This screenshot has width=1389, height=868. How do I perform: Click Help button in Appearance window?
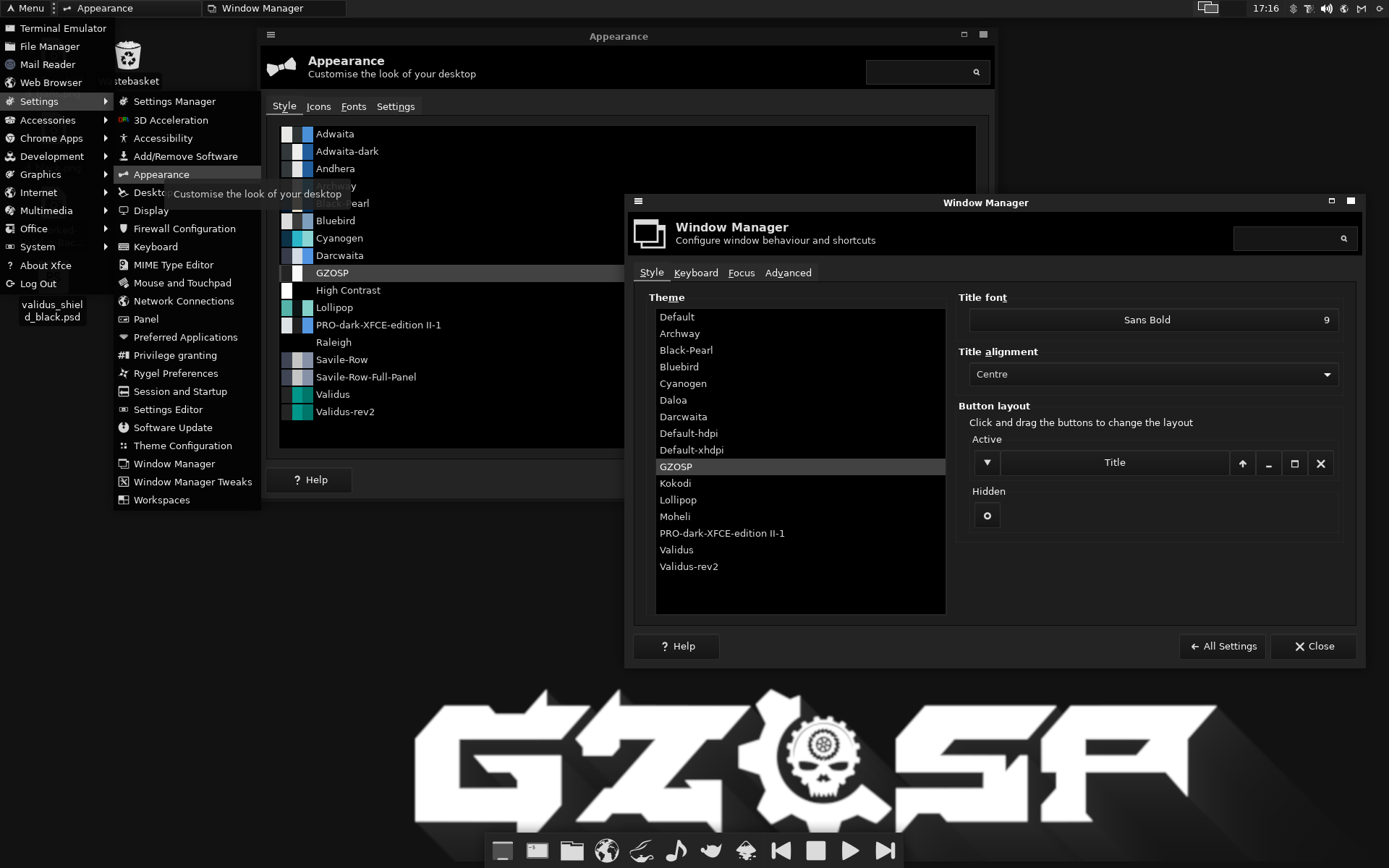coord(309,480)
